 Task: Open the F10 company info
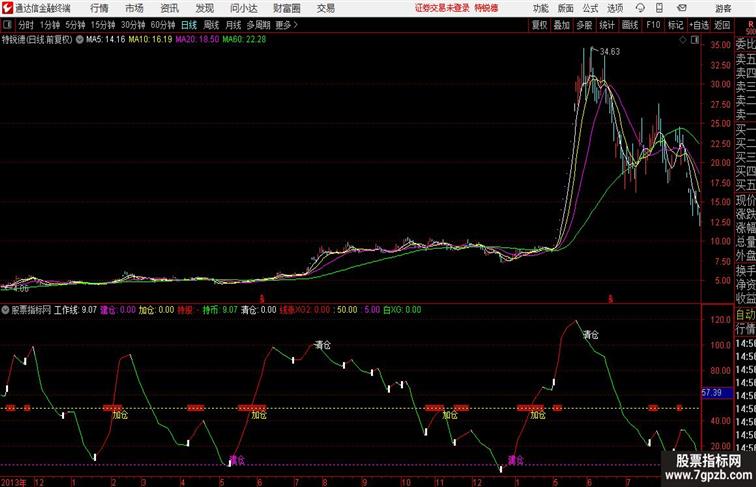point(653,25)
